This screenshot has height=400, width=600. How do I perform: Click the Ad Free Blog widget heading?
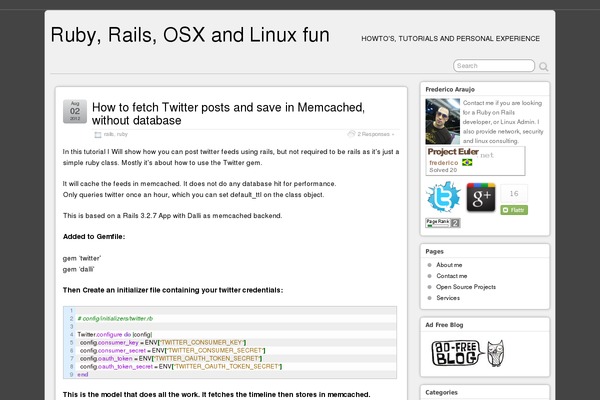(444, 325)
